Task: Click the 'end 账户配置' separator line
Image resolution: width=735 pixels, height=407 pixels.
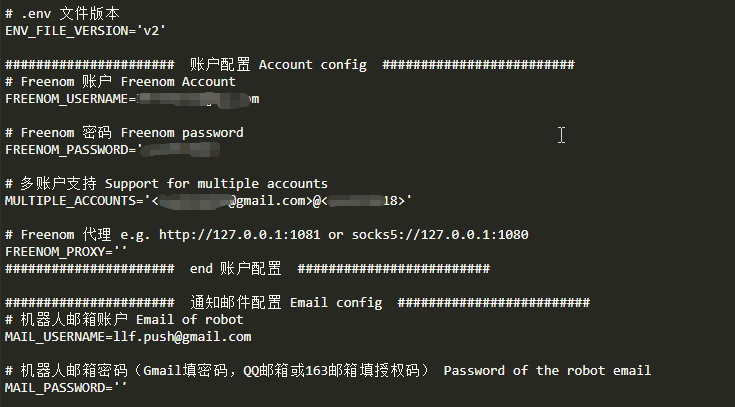Action: coord(248,269)
